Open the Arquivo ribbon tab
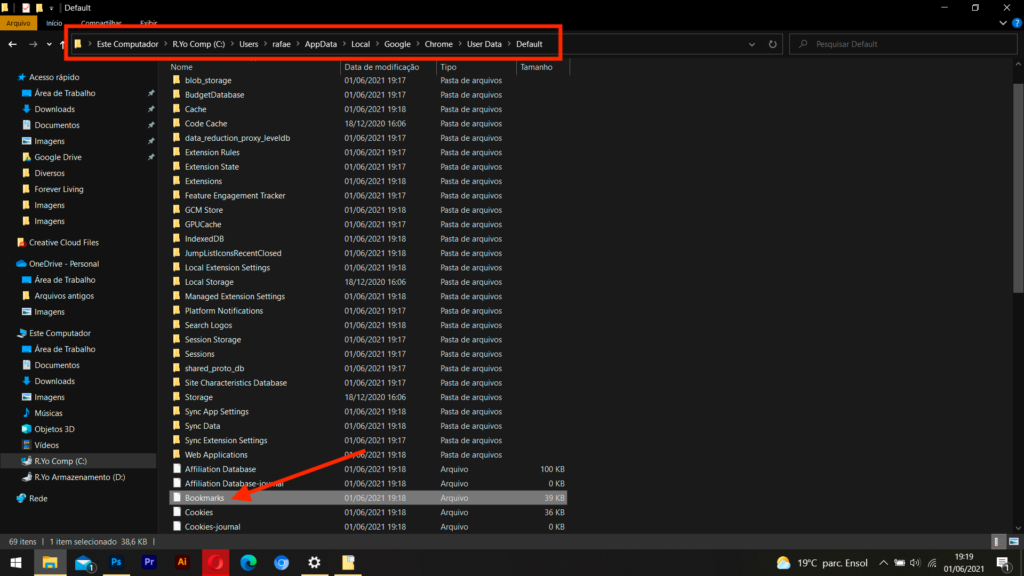This screenshot has width=1024, height=576. point(18,23)
